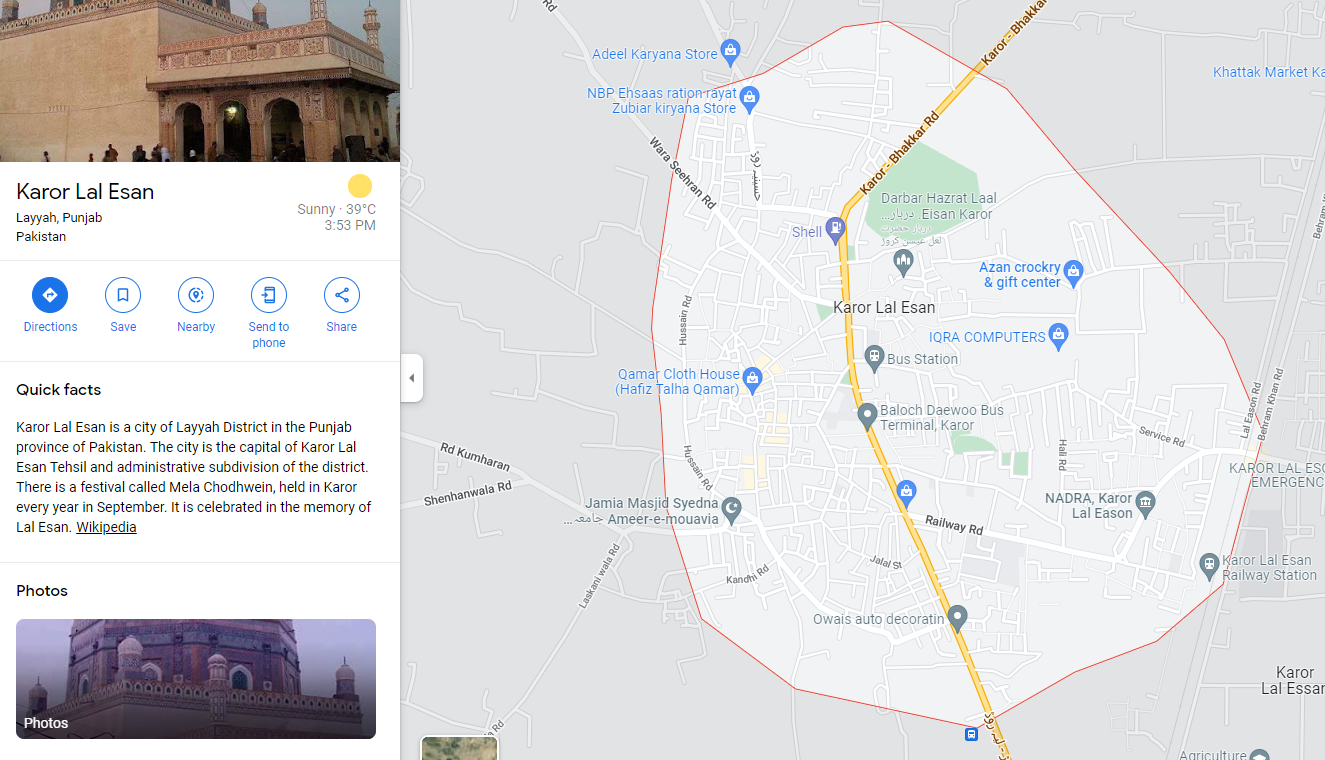This screenshot has width=1325, height=760.
Task: Select the Owais auto decoratin pin
Action: [957, 617]
